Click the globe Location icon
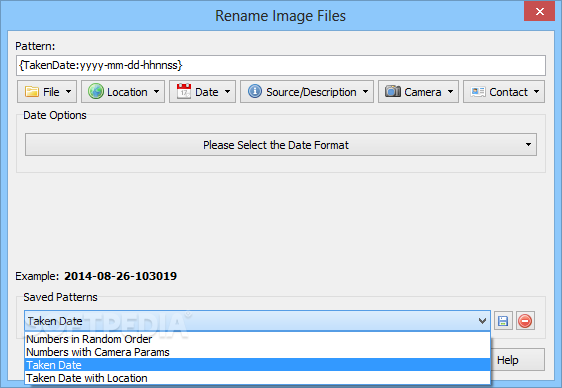This screenshot has height=388, width=562. pyautogui.click(x=96, y=92)
